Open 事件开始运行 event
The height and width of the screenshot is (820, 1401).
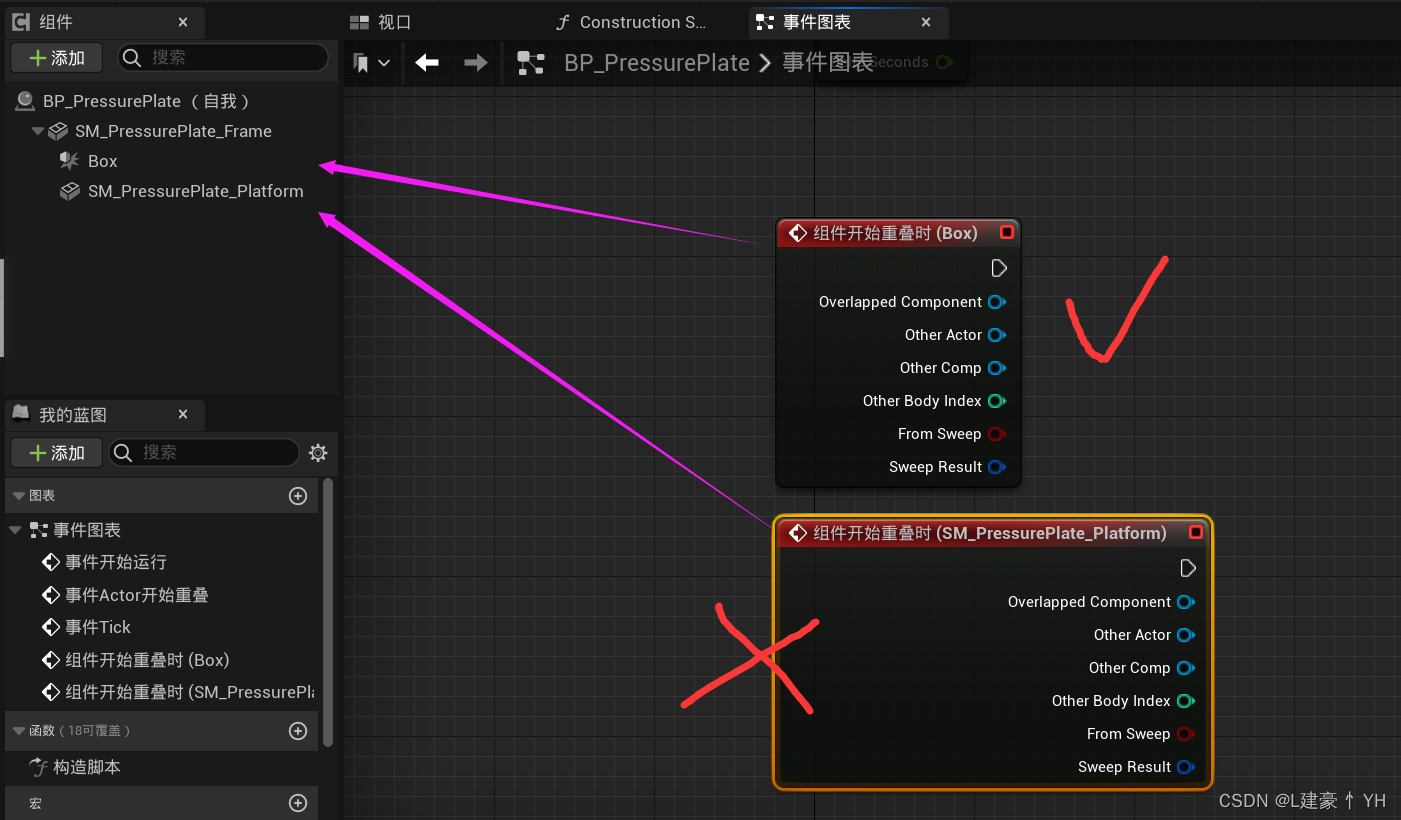[116, 562]
